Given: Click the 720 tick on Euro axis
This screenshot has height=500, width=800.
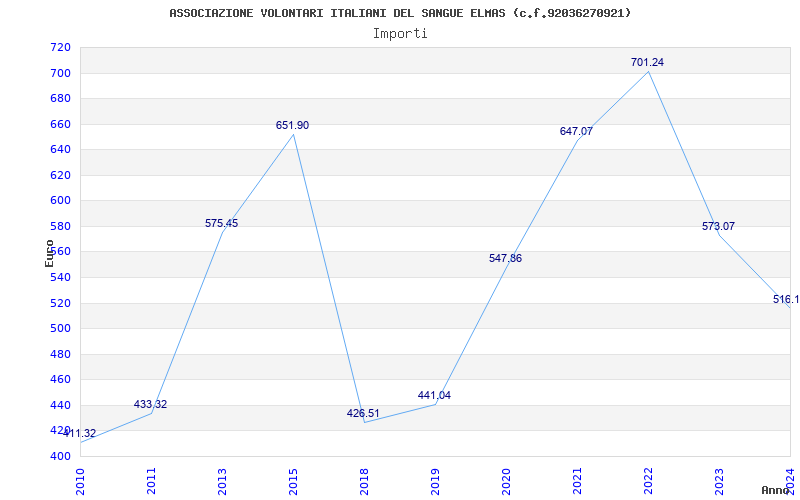Looking at the screenshot, I should tap(60, 48).
